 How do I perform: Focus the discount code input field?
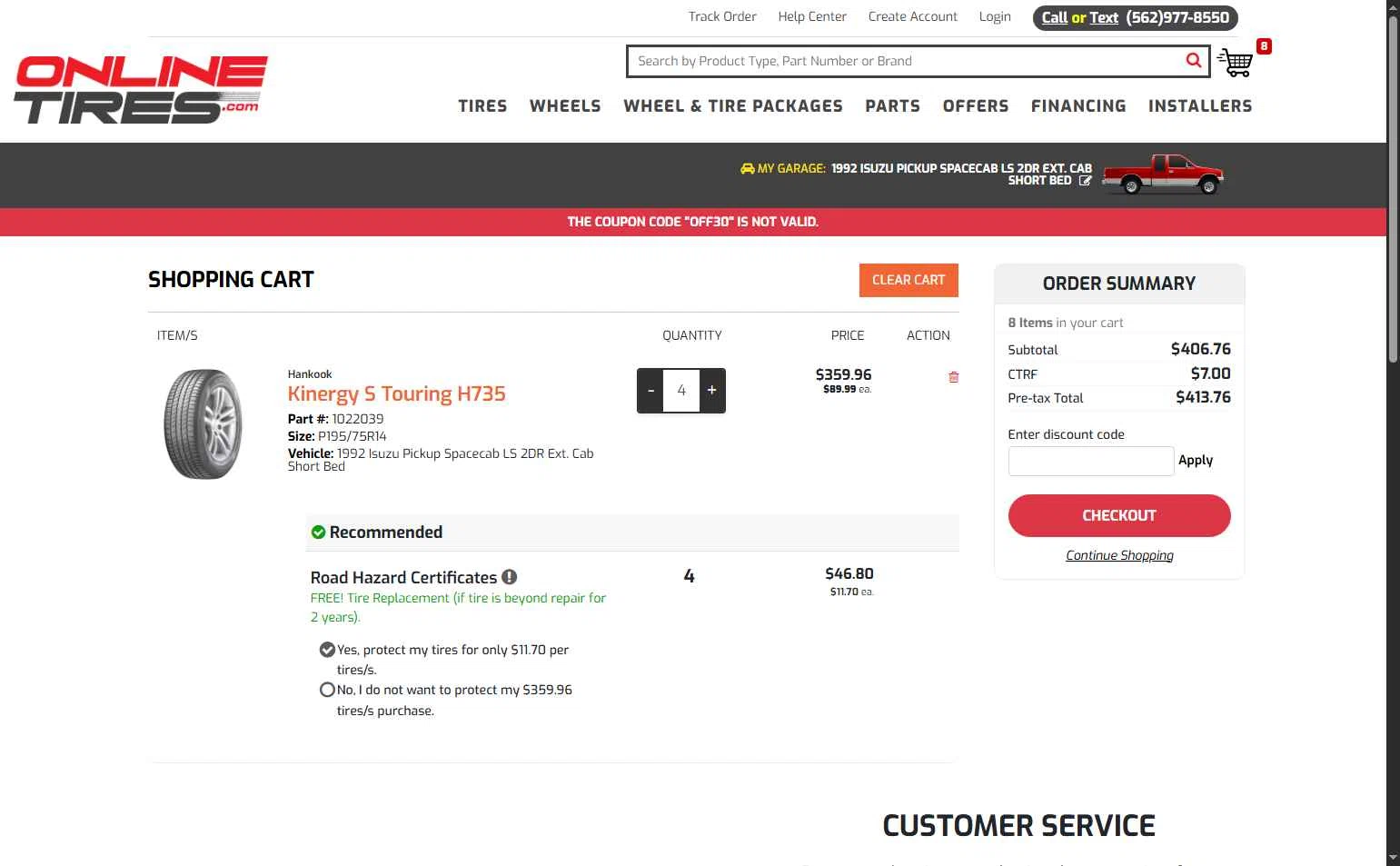click(x=1091, y=461)
